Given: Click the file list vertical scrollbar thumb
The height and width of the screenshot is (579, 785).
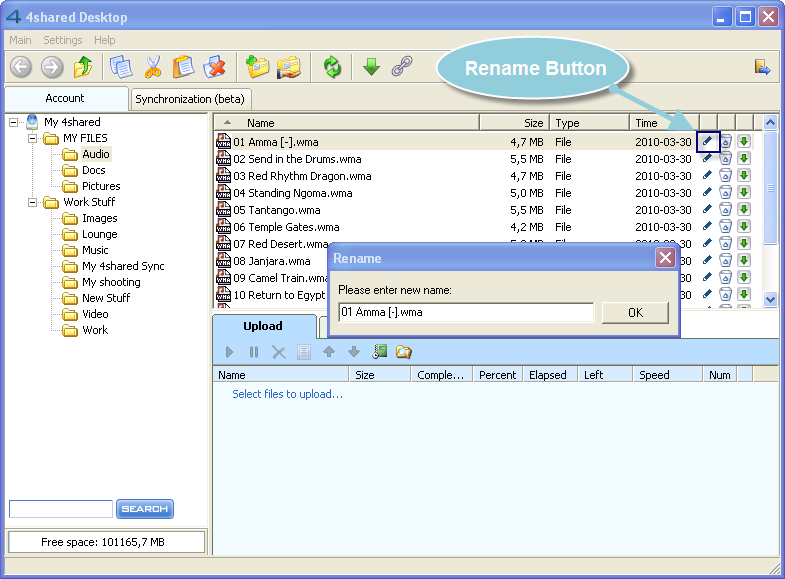Looking at the screenshot, I should coord(770,188).
